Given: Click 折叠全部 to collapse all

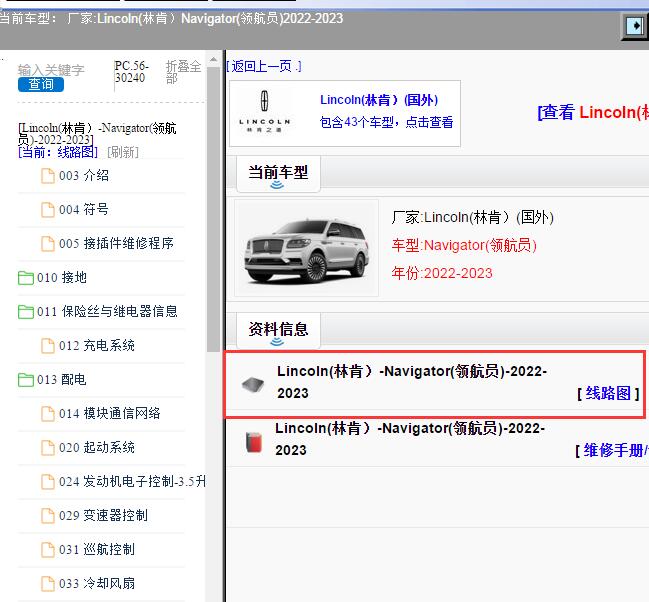Looking at the screenshot, I should pos(183,72).
